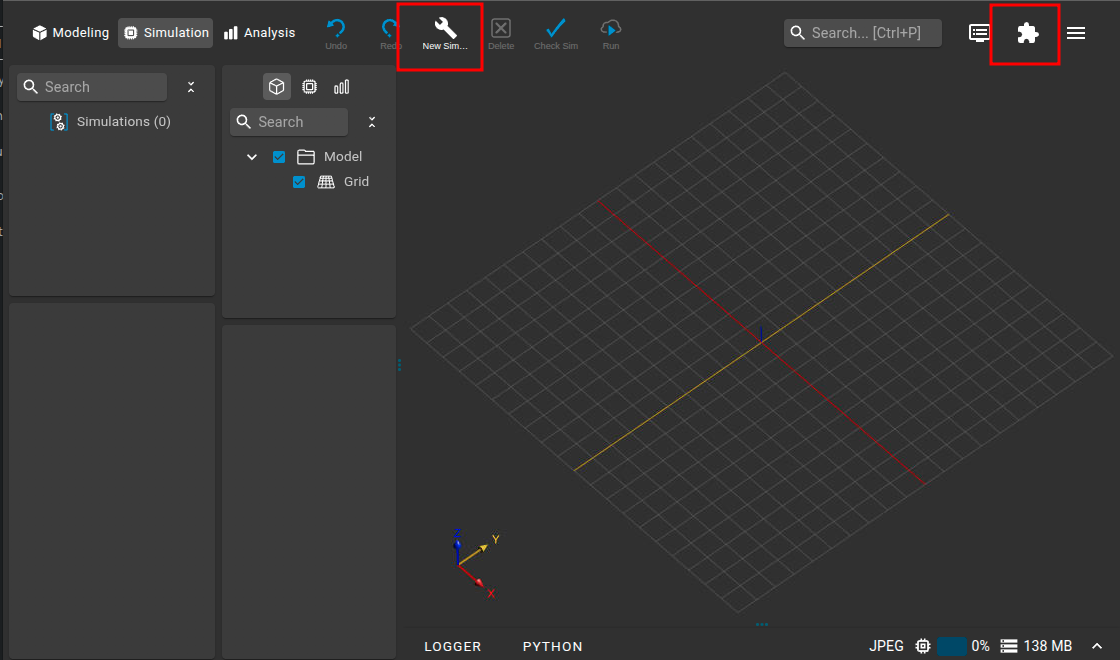Screen dimensions: 1120x660
Task: Collapse all in Simulations panel
Action: pos(191,87)
